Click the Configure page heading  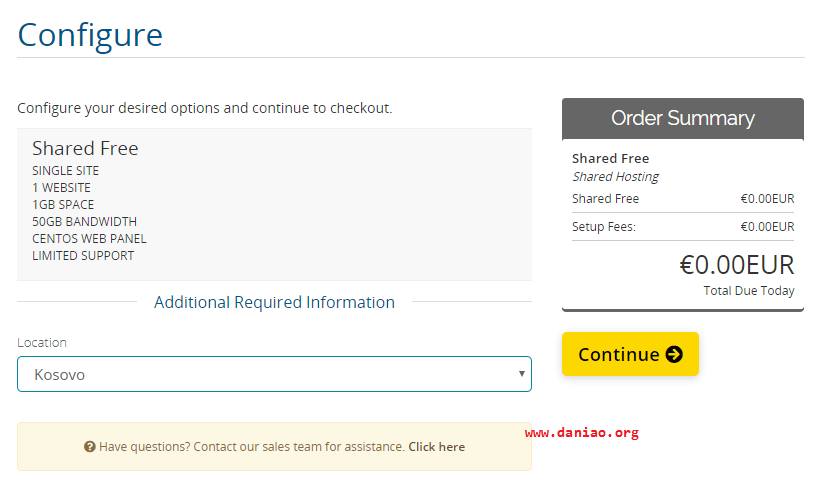(90, 35)
